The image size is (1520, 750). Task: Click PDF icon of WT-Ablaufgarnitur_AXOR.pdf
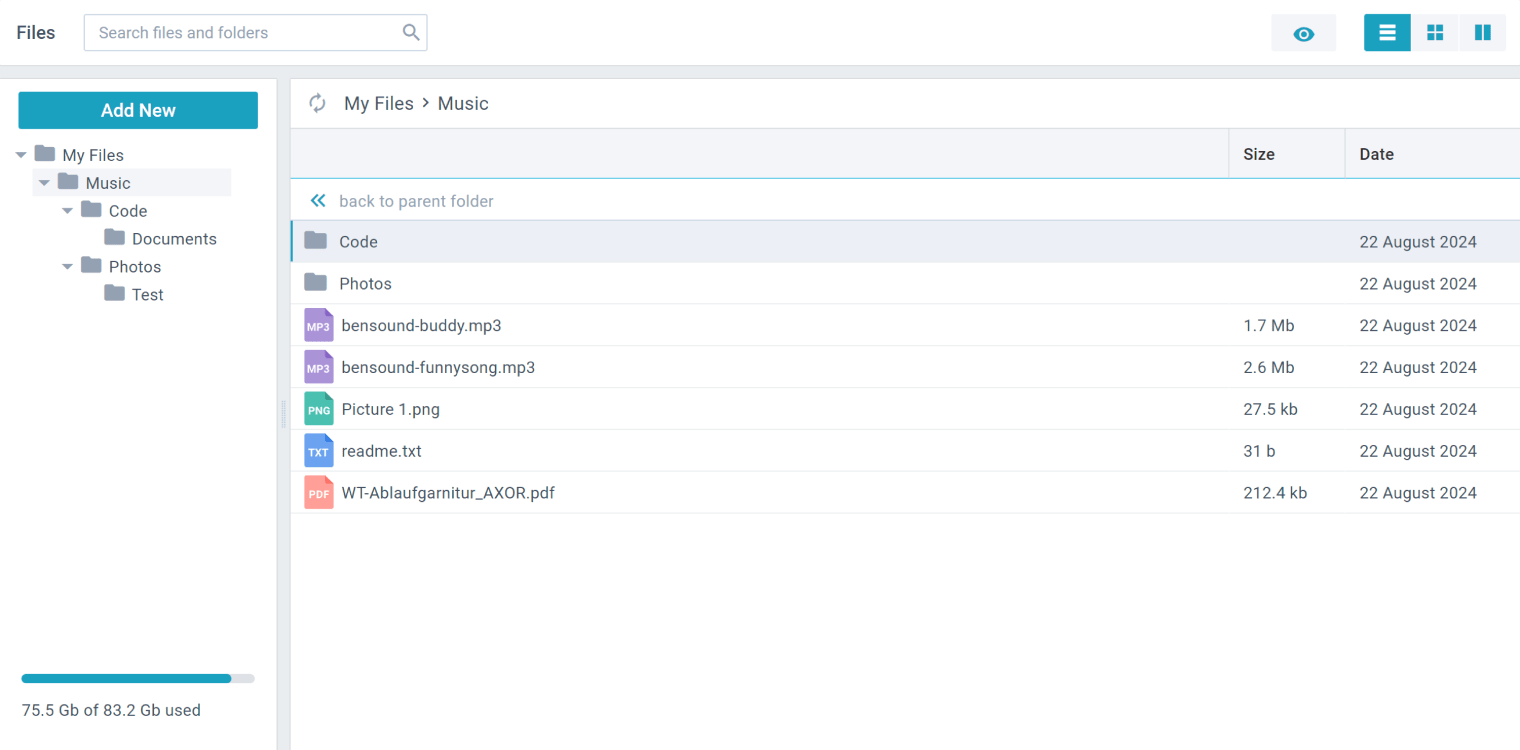(x=318, y=493)
